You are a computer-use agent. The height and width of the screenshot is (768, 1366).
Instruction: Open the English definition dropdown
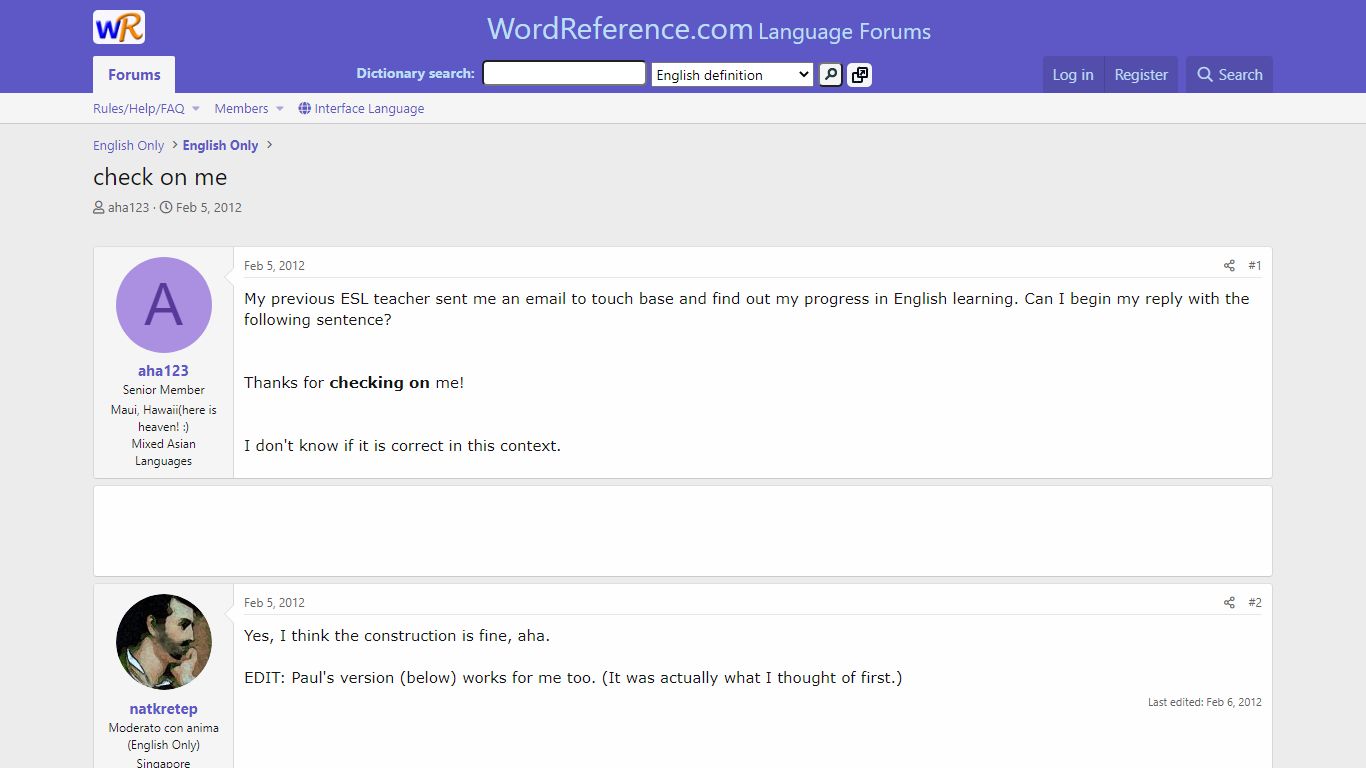732,75
